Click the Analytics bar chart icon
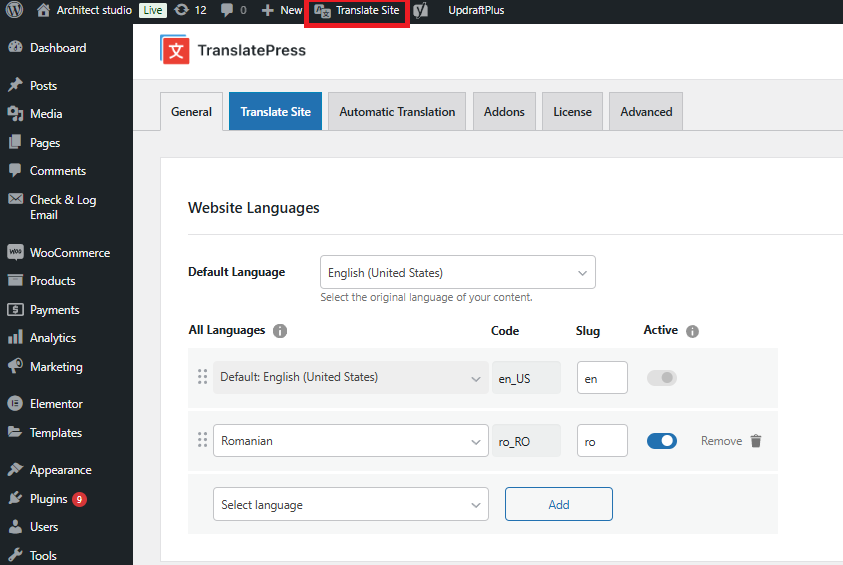 click(16, 337)
